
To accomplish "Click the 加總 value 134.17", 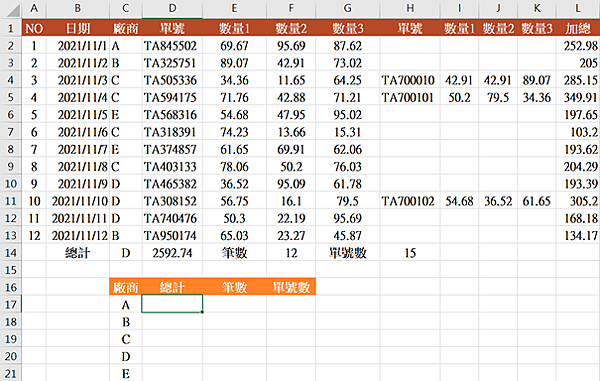I will click(x=578, y=235).
